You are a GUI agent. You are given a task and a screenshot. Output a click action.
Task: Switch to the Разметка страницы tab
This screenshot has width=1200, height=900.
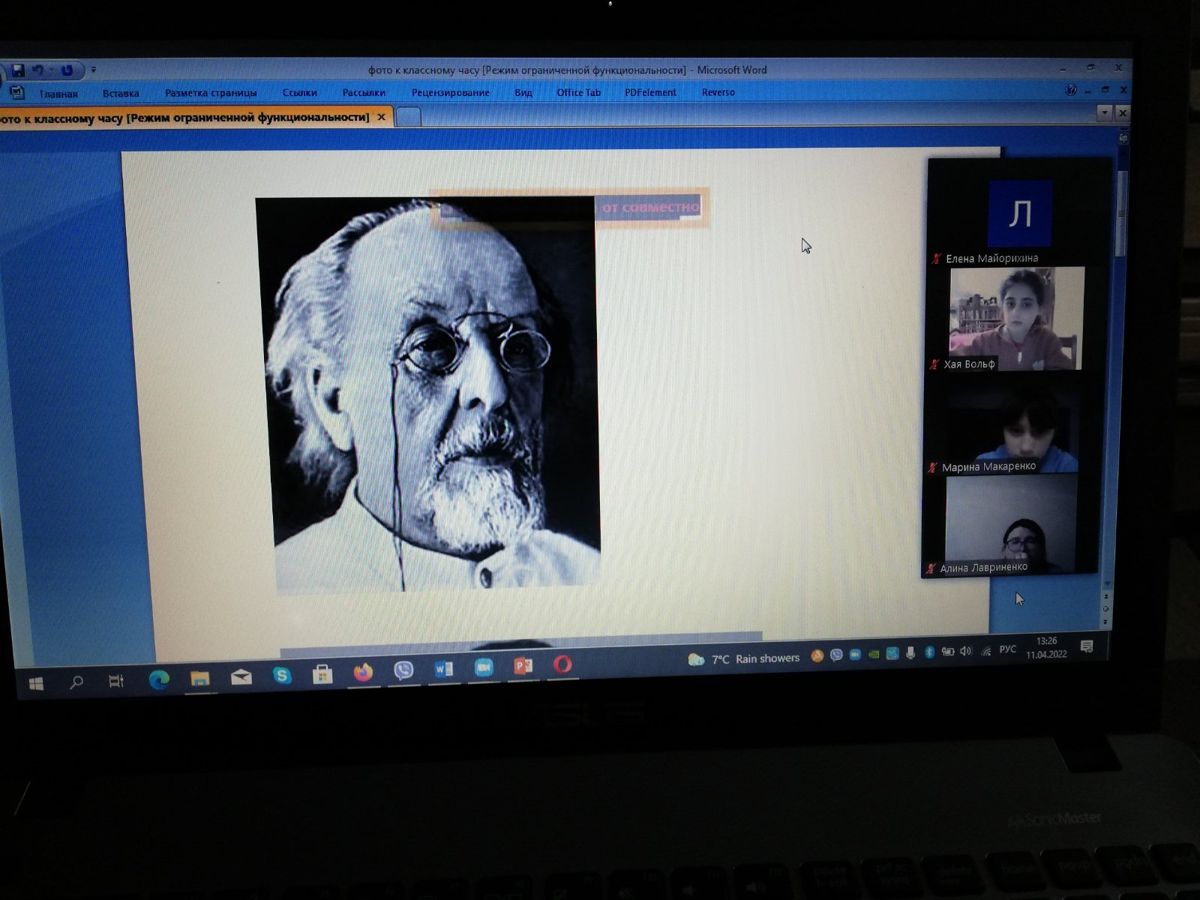click(211, 93)
